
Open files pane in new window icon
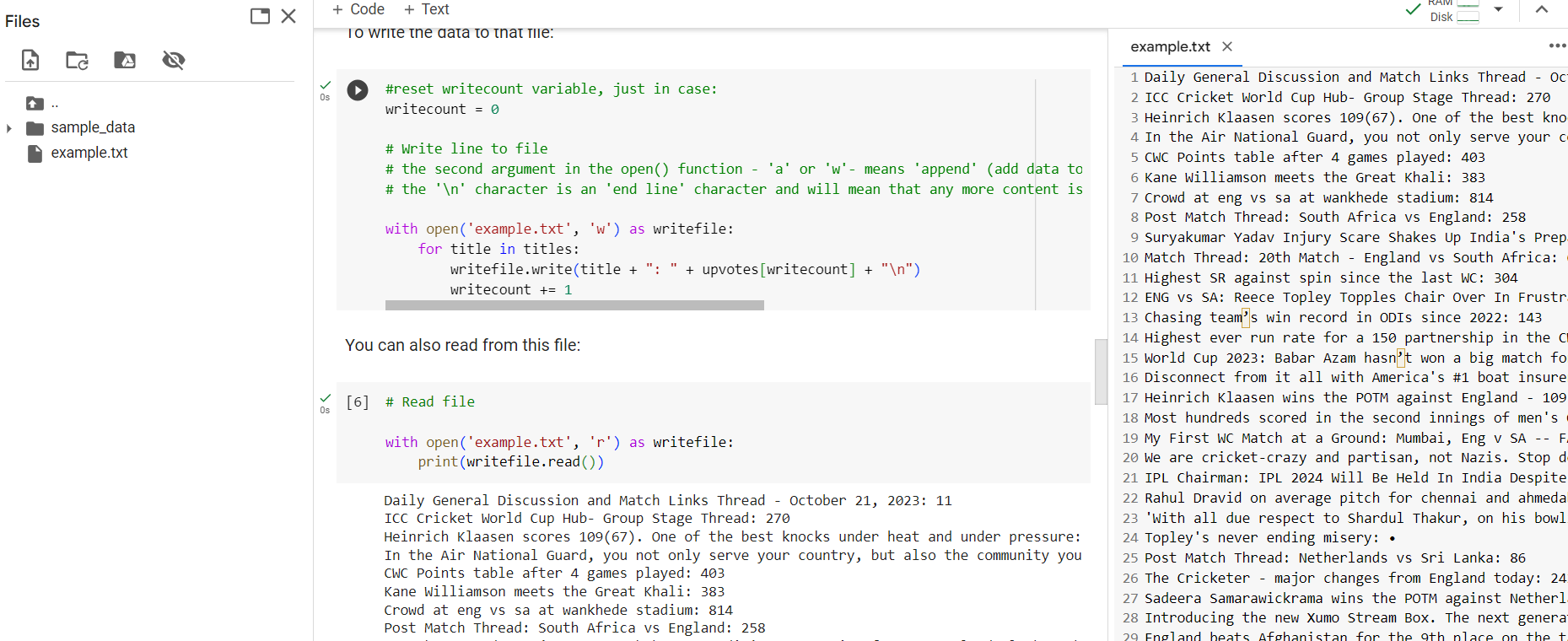pos(260,16)
